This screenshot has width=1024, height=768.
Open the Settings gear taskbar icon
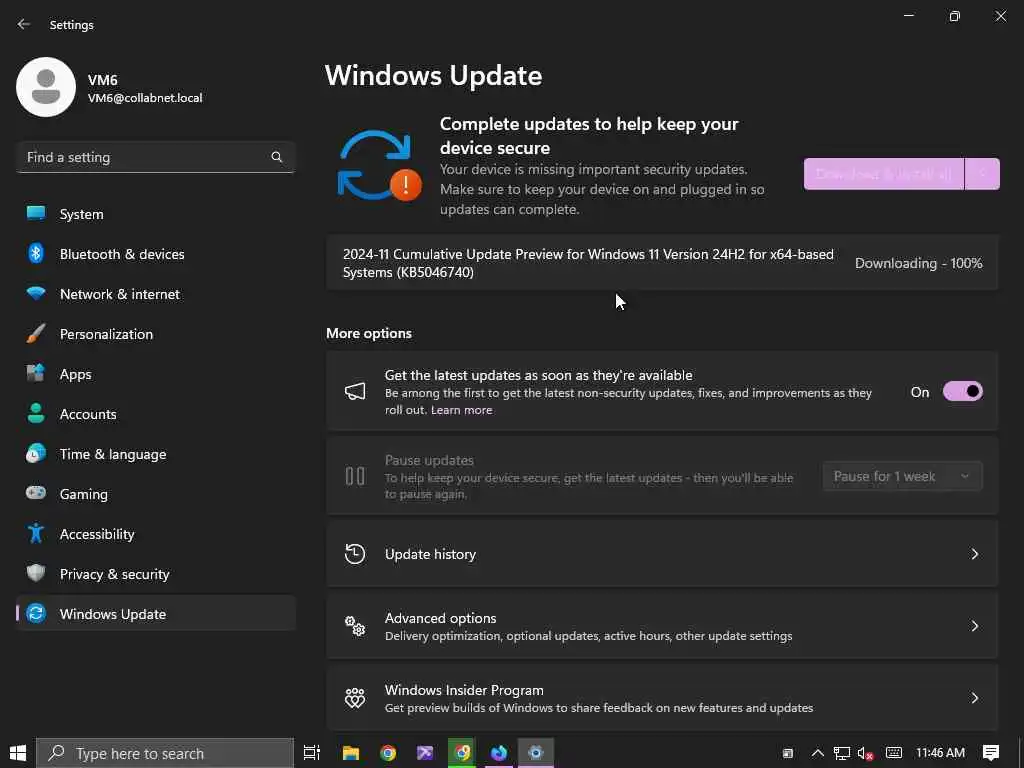pyautogui.click(x=536, y=753)
